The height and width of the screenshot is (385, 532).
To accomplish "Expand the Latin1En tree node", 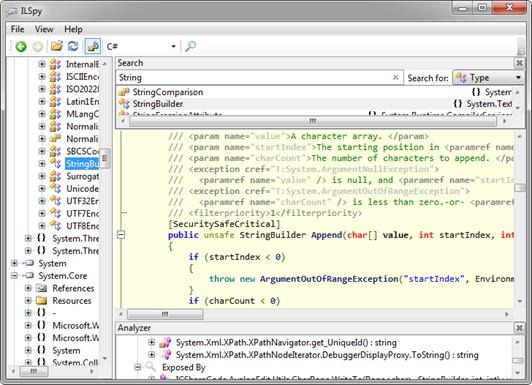I will pos(42,101).
